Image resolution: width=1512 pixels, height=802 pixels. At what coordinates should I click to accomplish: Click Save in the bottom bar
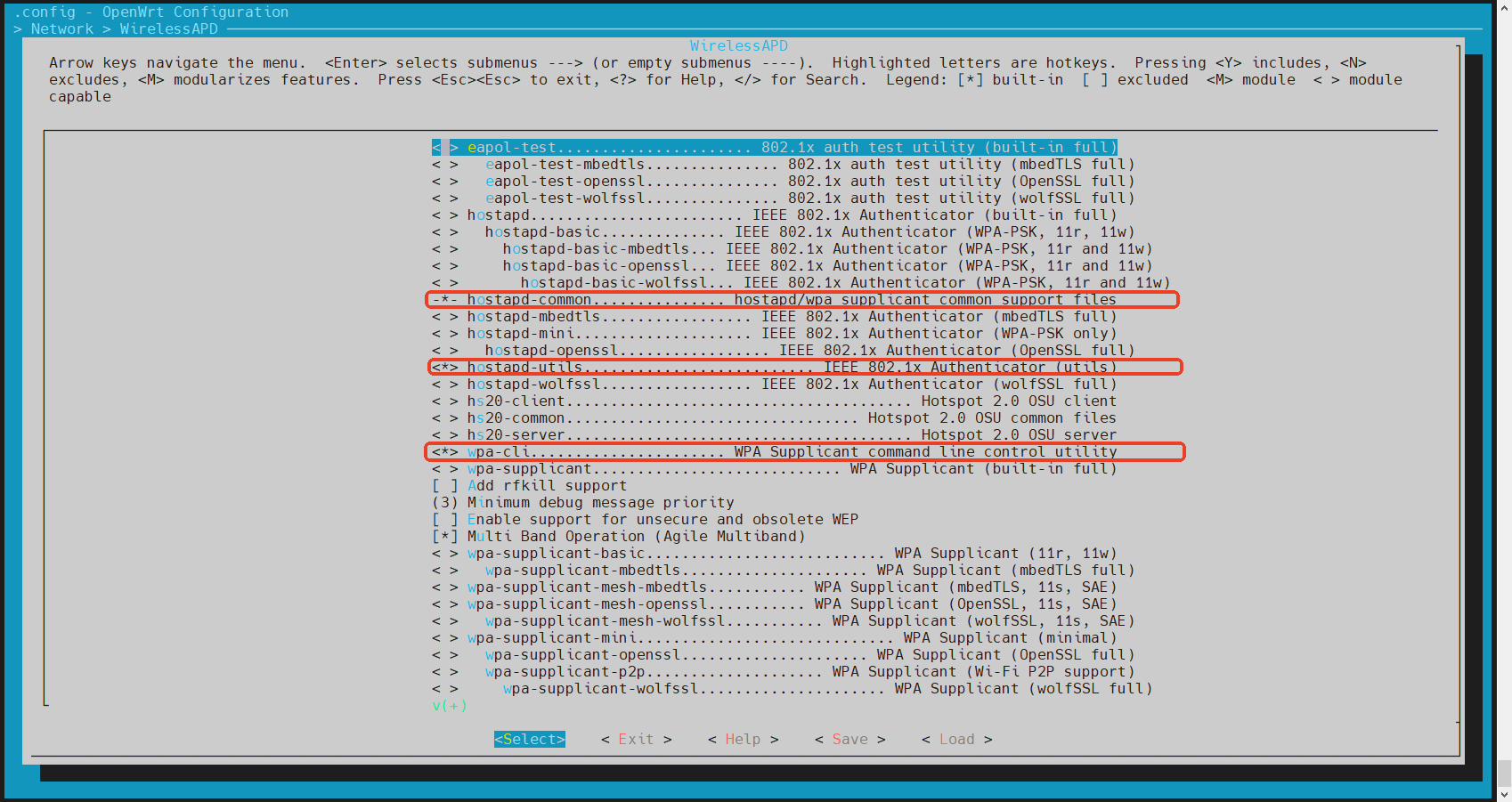tap(849, 739)
